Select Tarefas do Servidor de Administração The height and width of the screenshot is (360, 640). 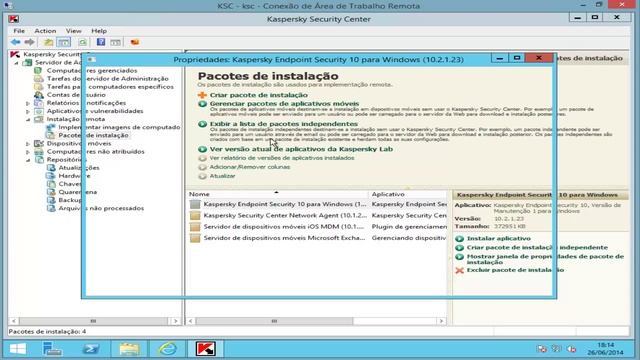[107, 78]
